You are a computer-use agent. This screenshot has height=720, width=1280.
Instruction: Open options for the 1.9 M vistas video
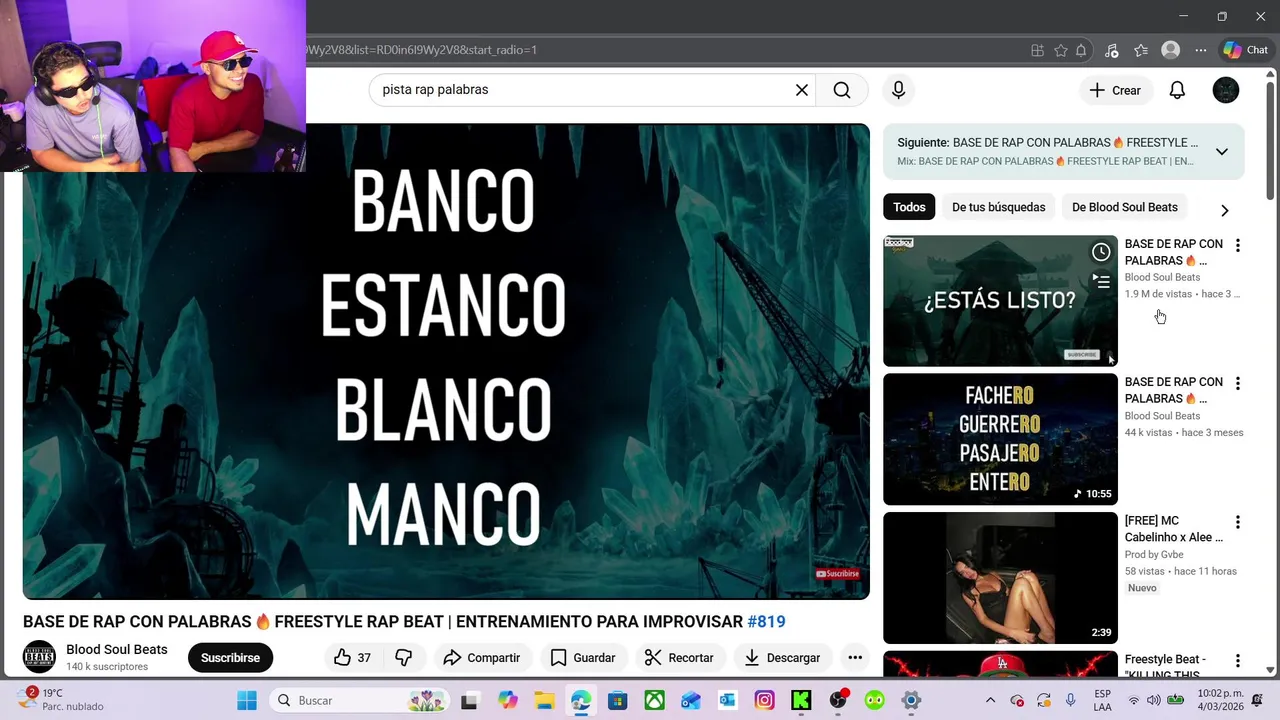[x=1237, y=245]
